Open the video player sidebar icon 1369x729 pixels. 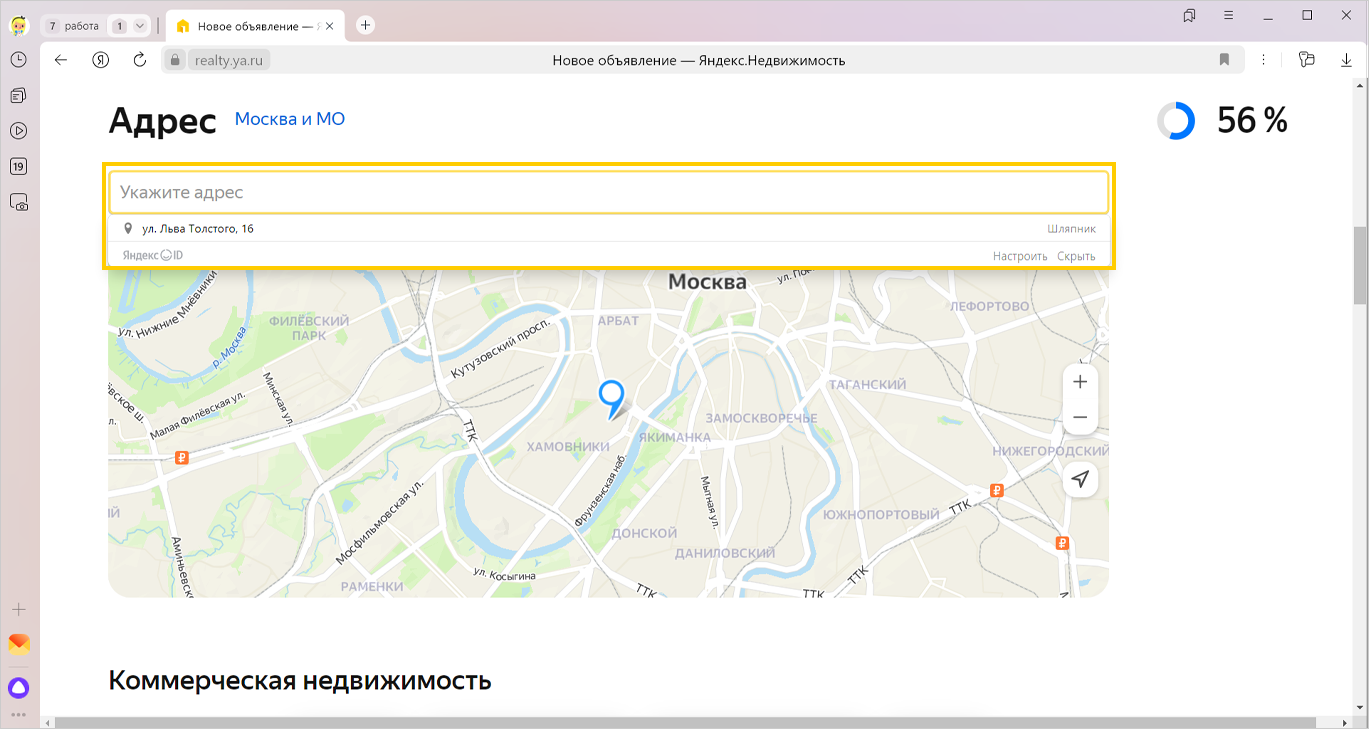(x=19, y=131)
